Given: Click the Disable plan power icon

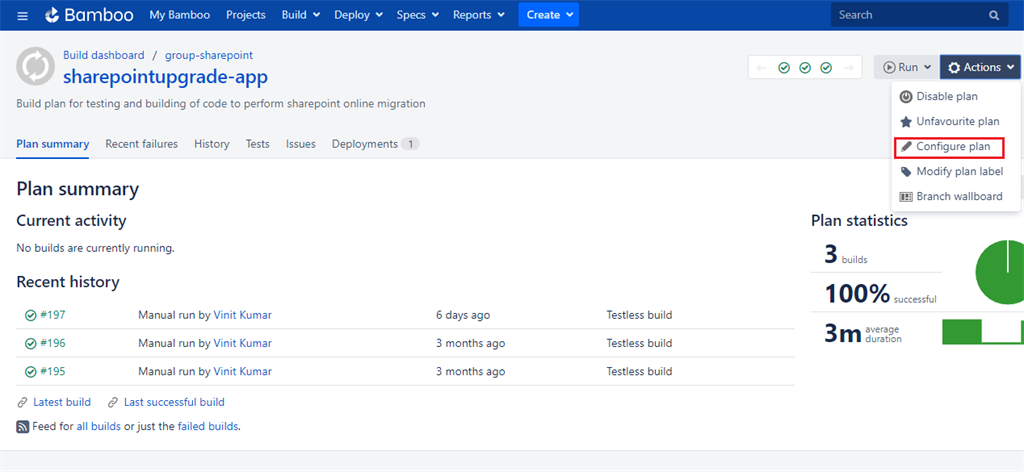Looking at the screenshot, I should (906, 97).
